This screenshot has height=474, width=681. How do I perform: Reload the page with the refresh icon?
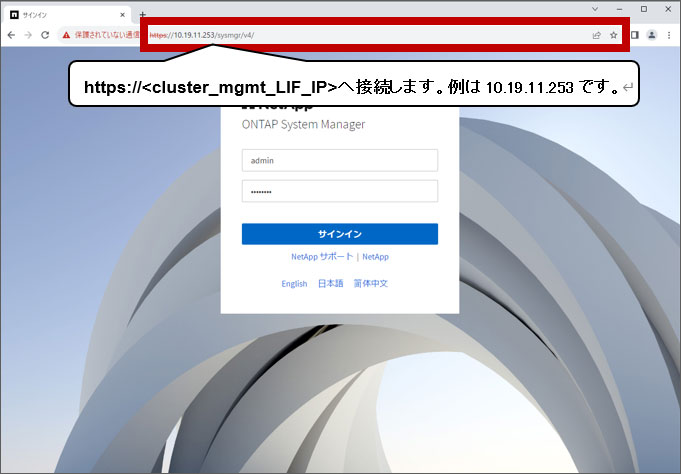(45, 35)
